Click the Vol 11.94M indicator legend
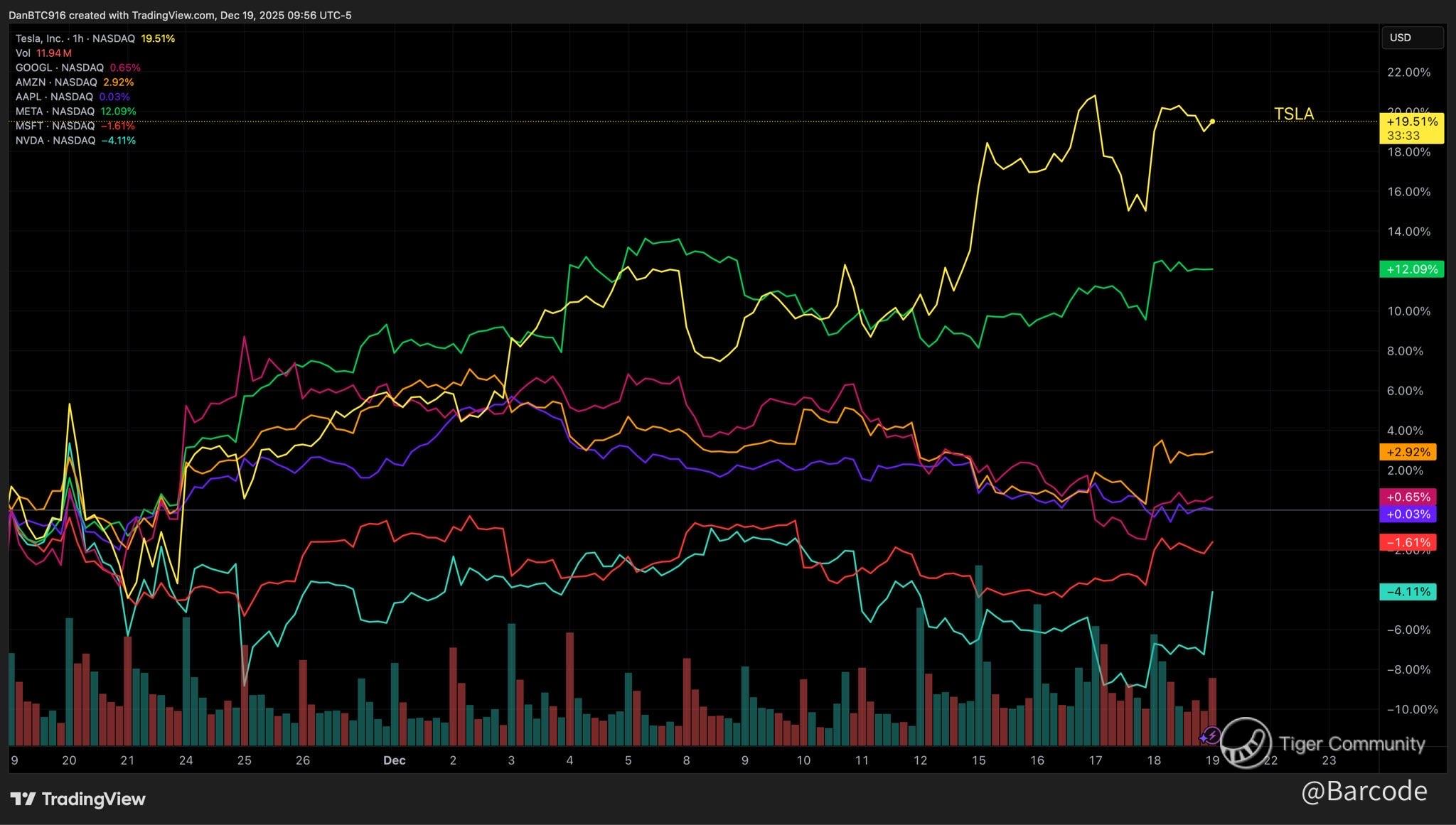1456x825 pixels. [43, 53]
